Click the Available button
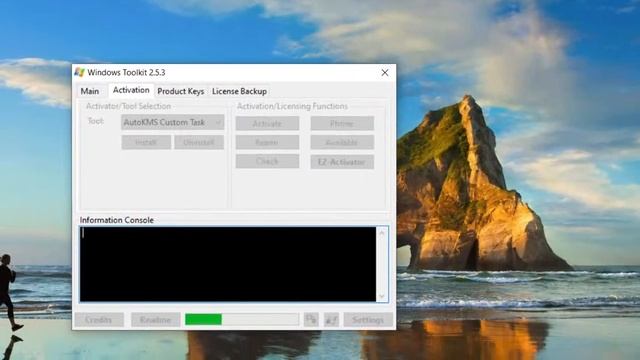Screen dimensions: 640x360 point(342,142)
